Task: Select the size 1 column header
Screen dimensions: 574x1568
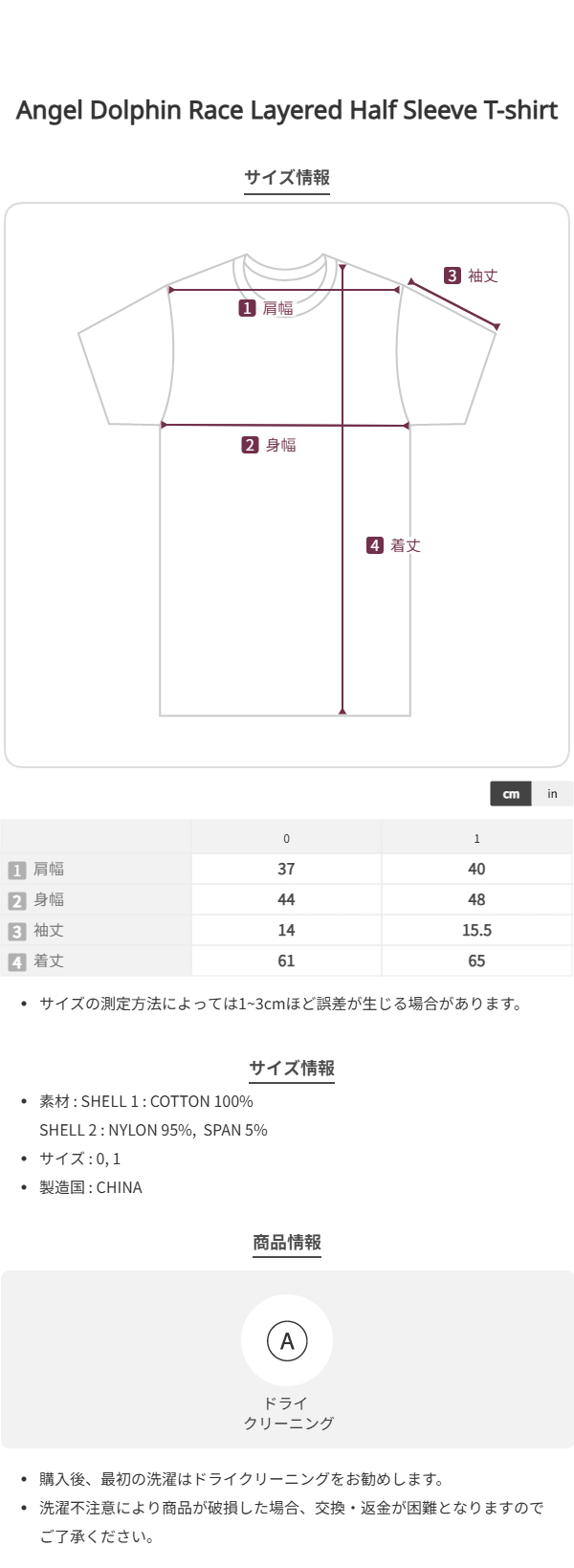Action: tap(476, 839)
